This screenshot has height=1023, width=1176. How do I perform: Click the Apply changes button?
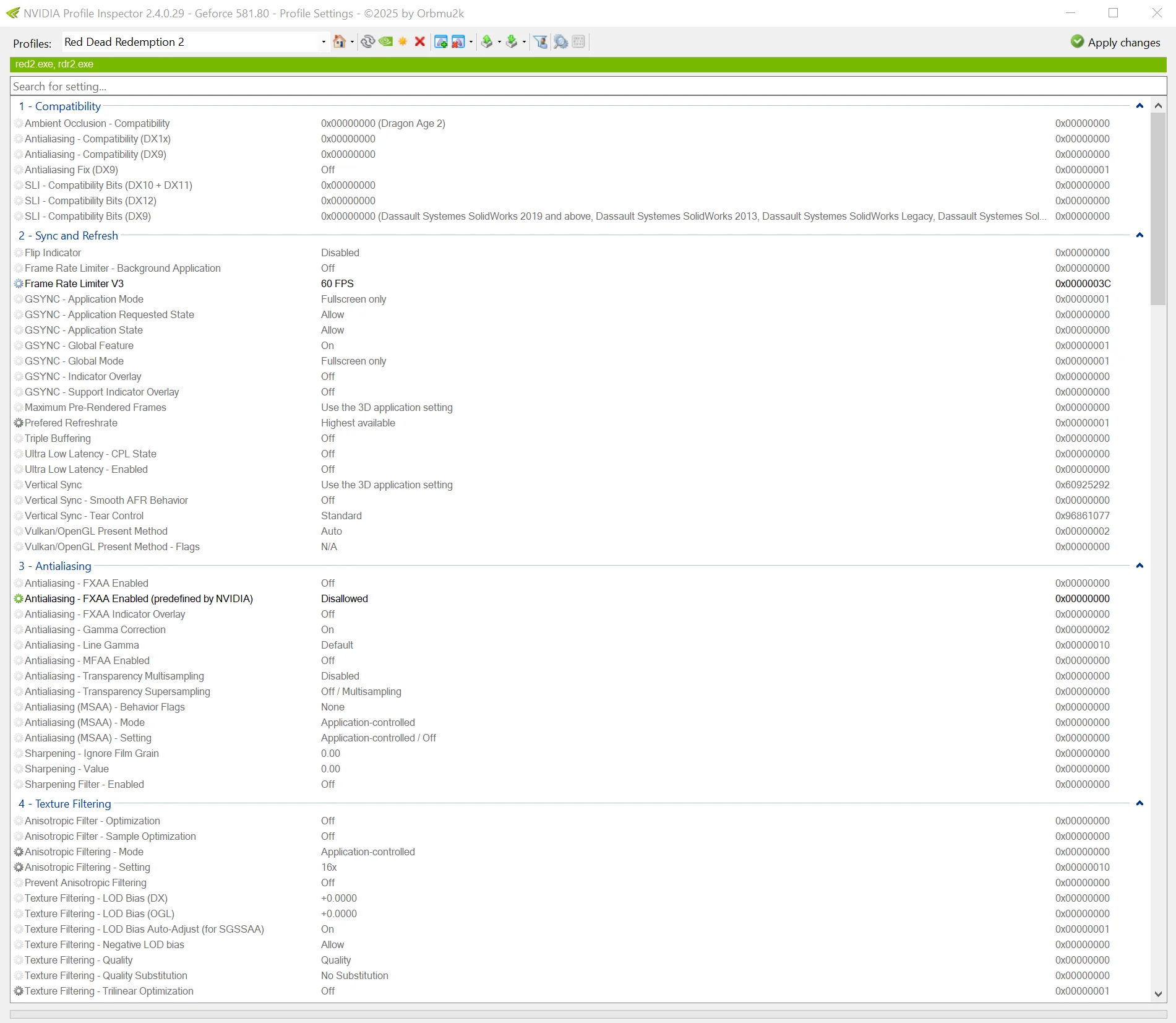[x=1116, y=42]
